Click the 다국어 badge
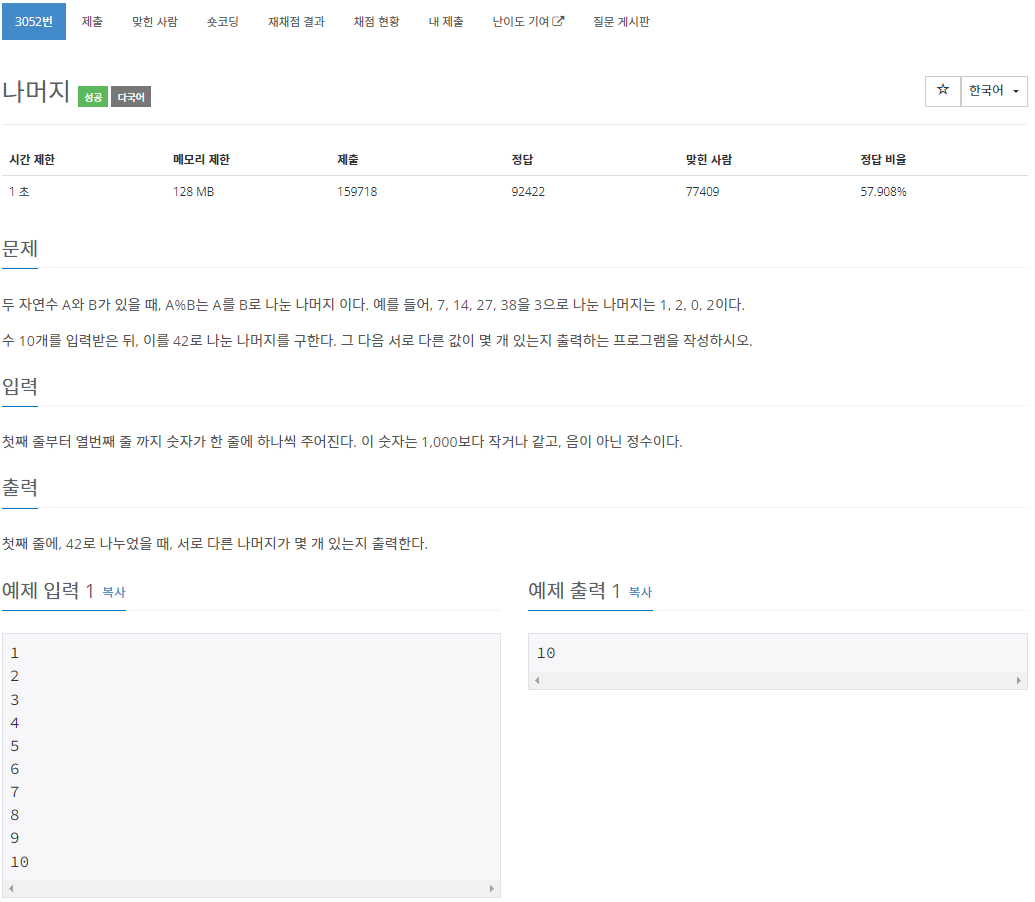The image size is (1035, 902). pyautogui.click(x=131, y=97)
